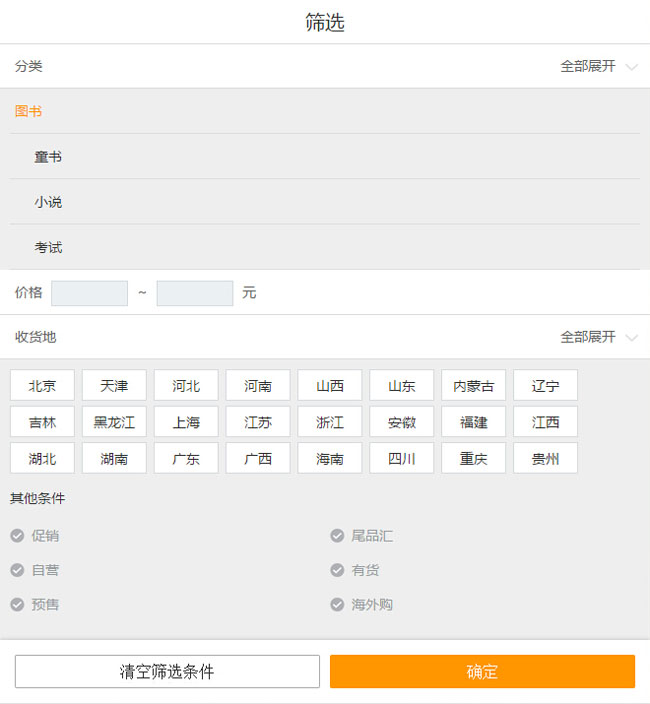Expand all locations via 全部展开 in the 收货地 row
The width and height of the screenshot is (650, 704).
click(x=597, y=337)
